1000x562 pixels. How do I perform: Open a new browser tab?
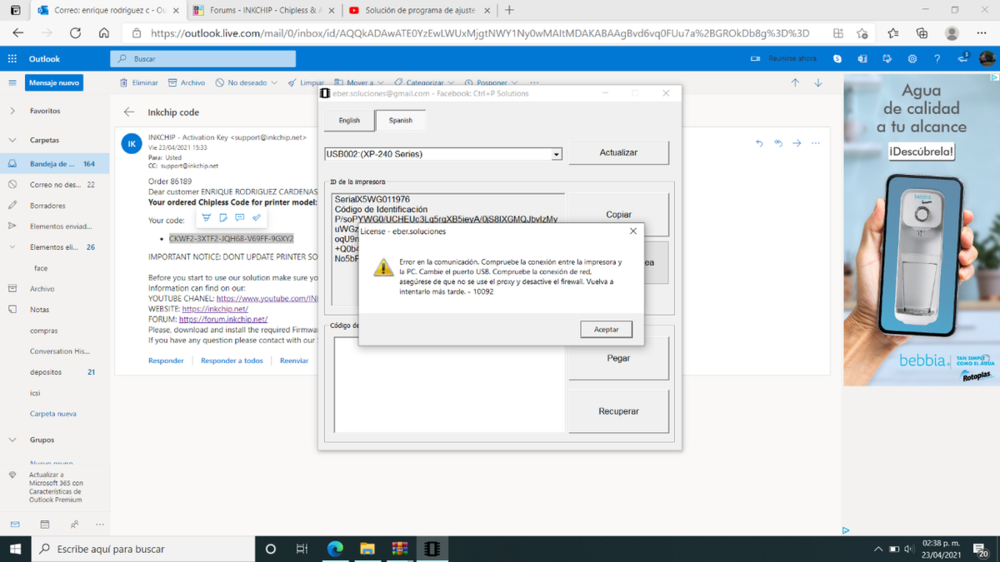[x=509, y=10]
